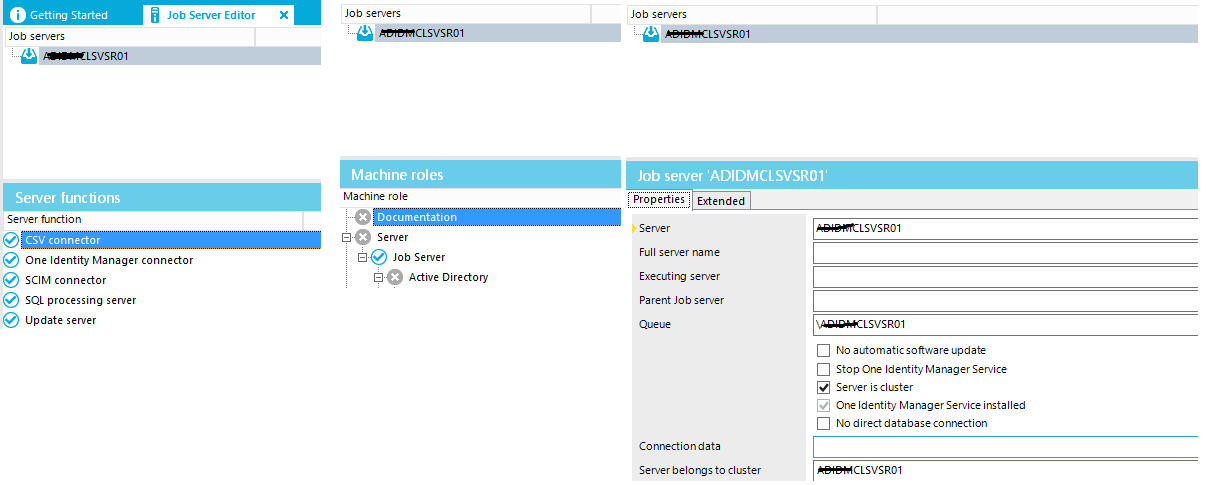Click the Full server name field
1208x485 pixels.
click(1005, 252)
